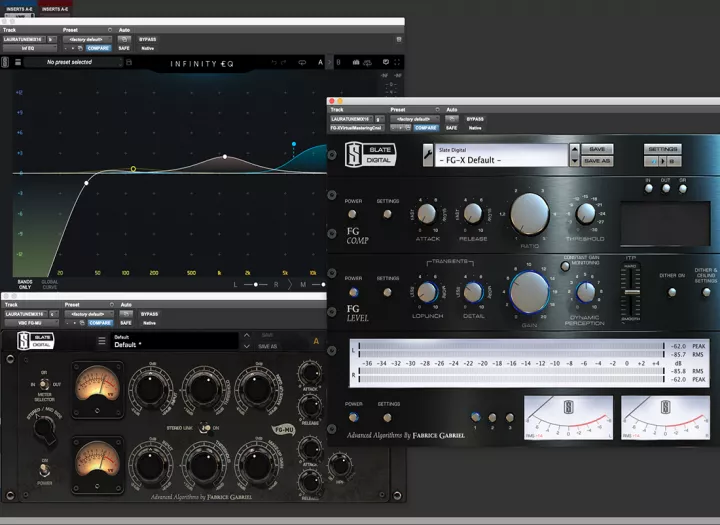This screenshot has height=525, width=720.
Task: Open FG-MU hamburger menu
Action: pos(102,341)
